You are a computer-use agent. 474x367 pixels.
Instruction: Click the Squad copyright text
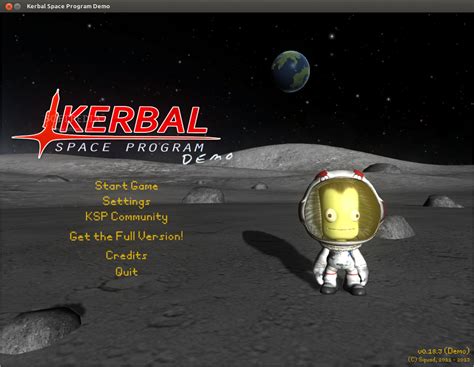[x=438, y=360]
